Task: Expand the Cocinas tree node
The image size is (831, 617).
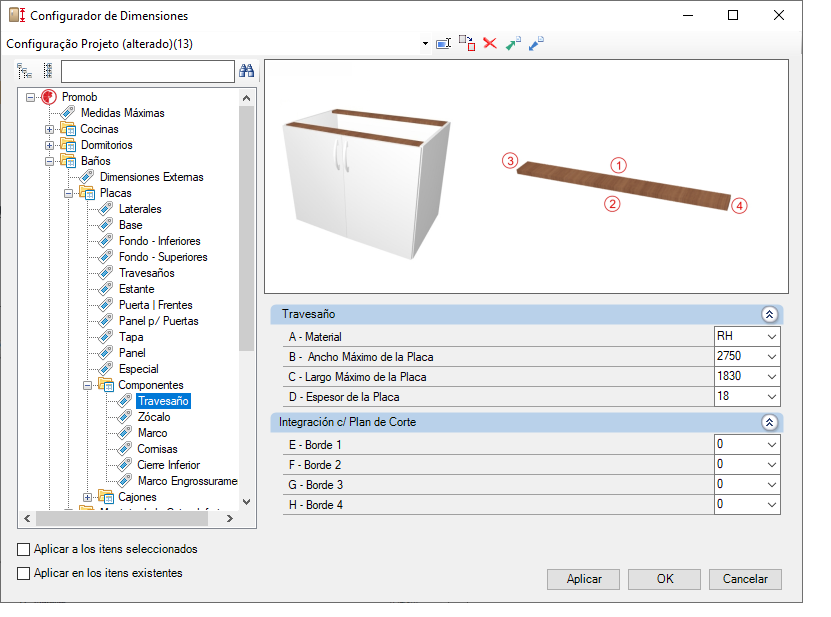Action: point(49,129)
